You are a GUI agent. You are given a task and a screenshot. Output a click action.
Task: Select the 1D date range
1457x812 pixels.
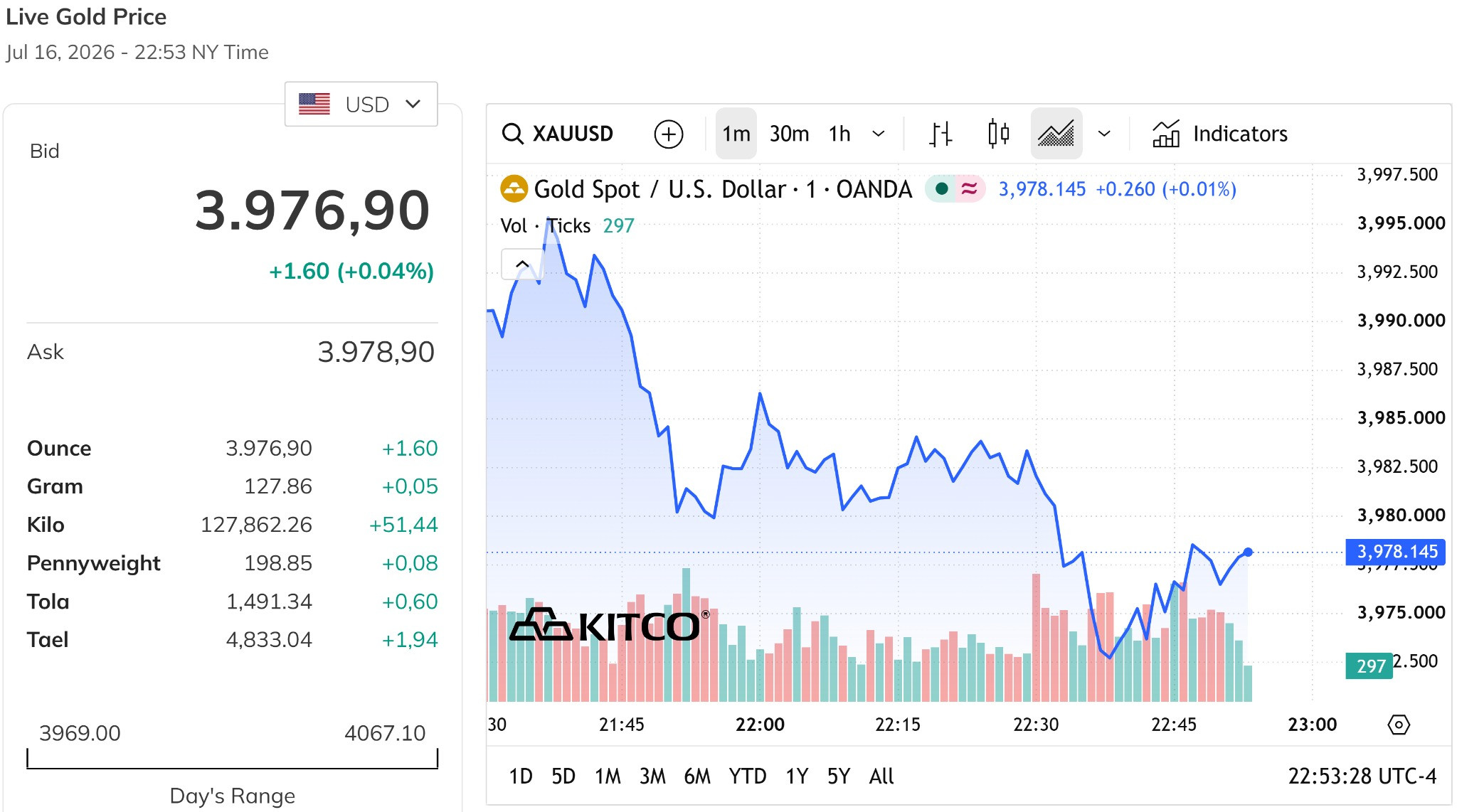coord(520,776)
